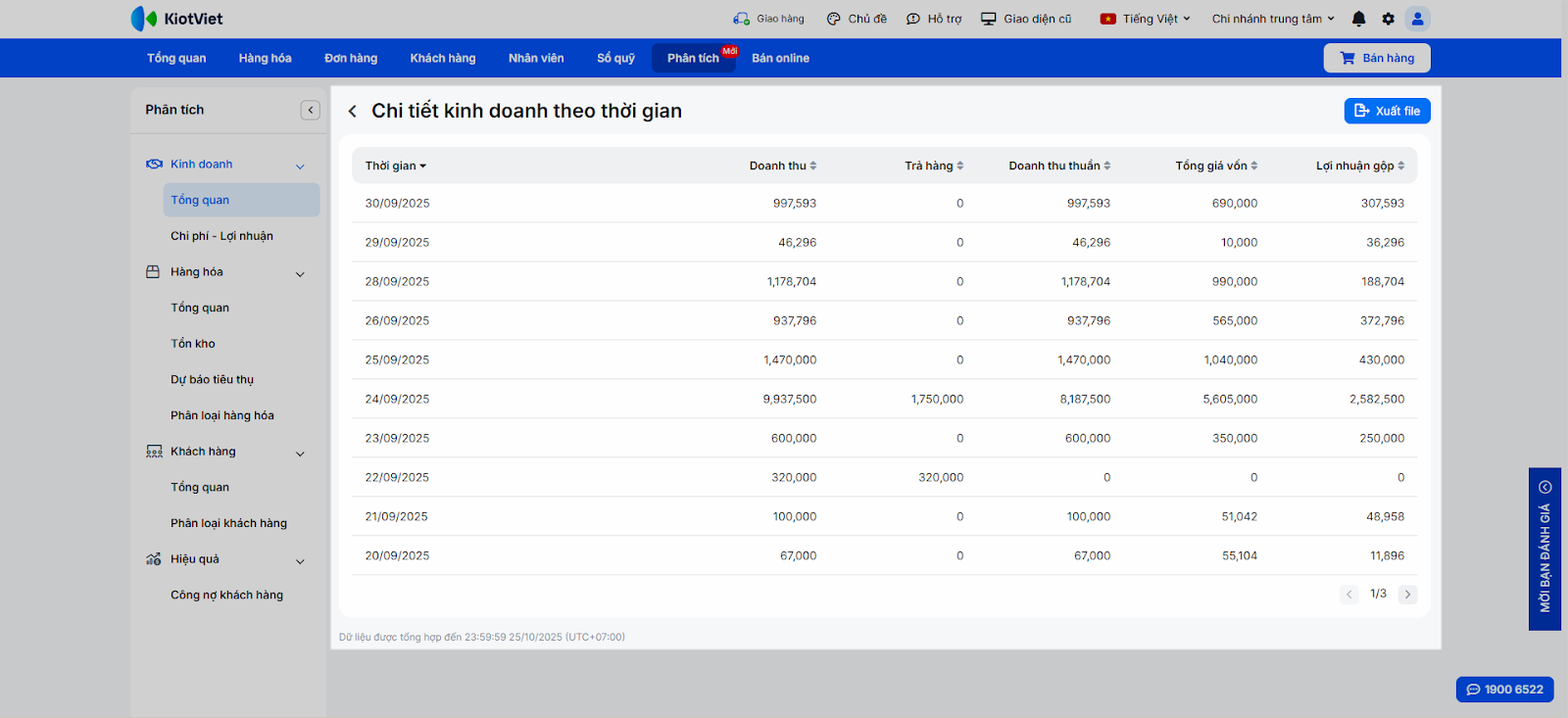Sort by the Doanh thu column
The width and height of the screenshot is (1568, 718).
tap(783, 166)
